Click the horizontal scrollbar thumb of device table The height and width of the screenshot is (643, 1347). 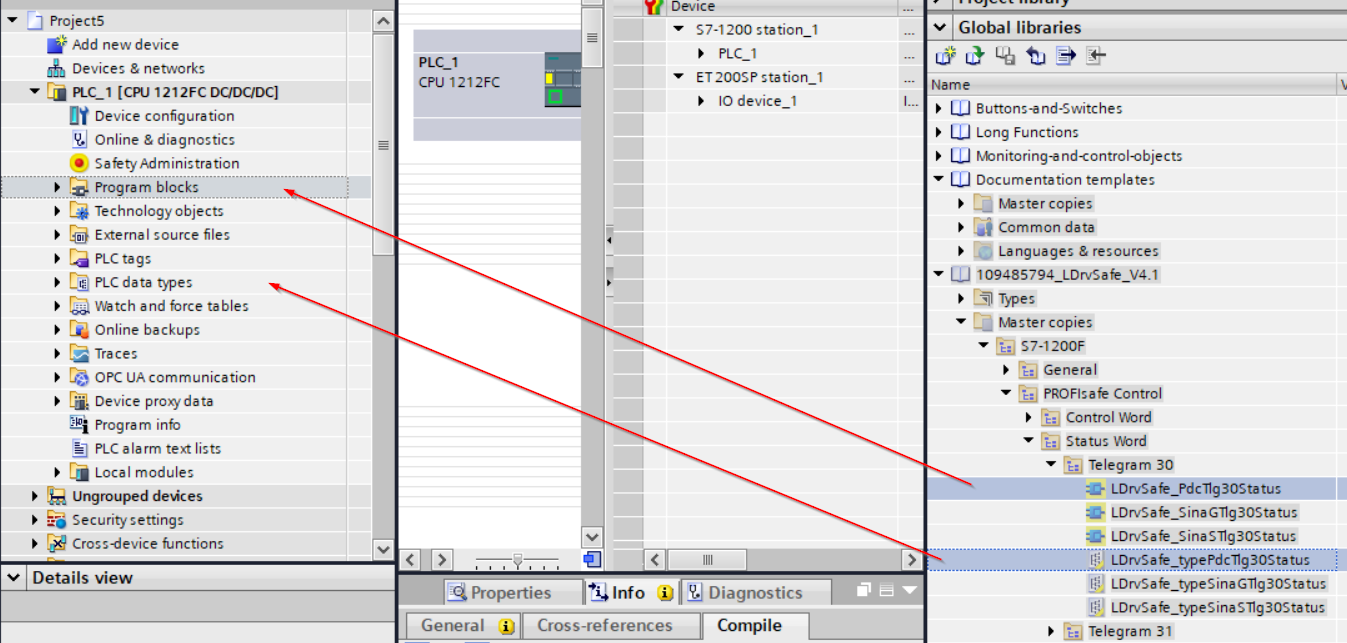pyautogui.click(x=707, y=560)
